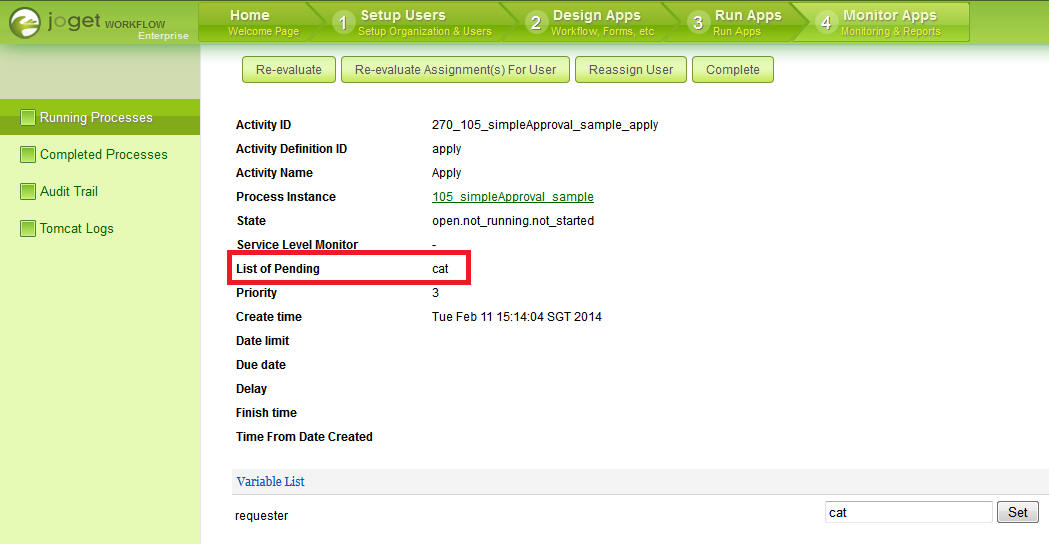Viewport: 1049px width, 544px height.
Task: Click the step 4 circle badge
Action: click(826, 23)
